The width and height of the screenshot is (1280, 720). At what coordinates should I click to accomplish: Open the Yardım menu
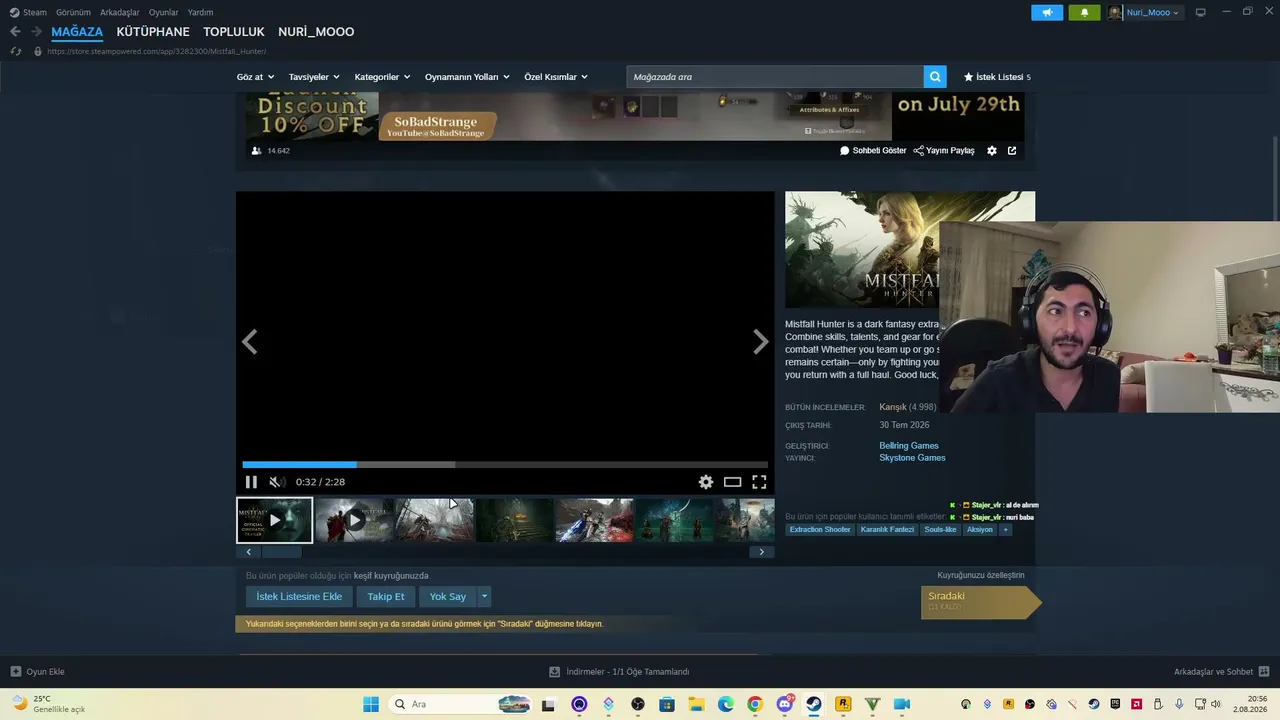[200, 12]
